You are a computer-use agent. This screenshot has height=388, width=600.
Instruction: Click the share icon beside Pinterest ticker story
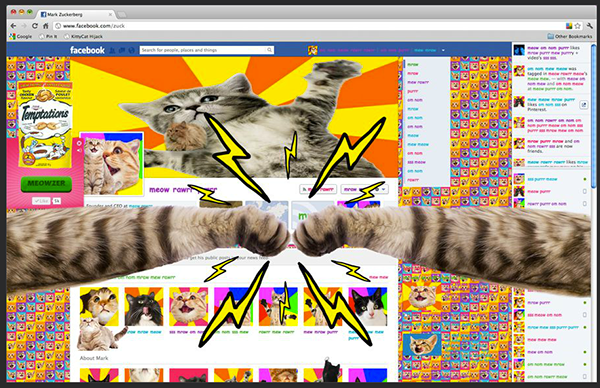click(x=584, y=104)
